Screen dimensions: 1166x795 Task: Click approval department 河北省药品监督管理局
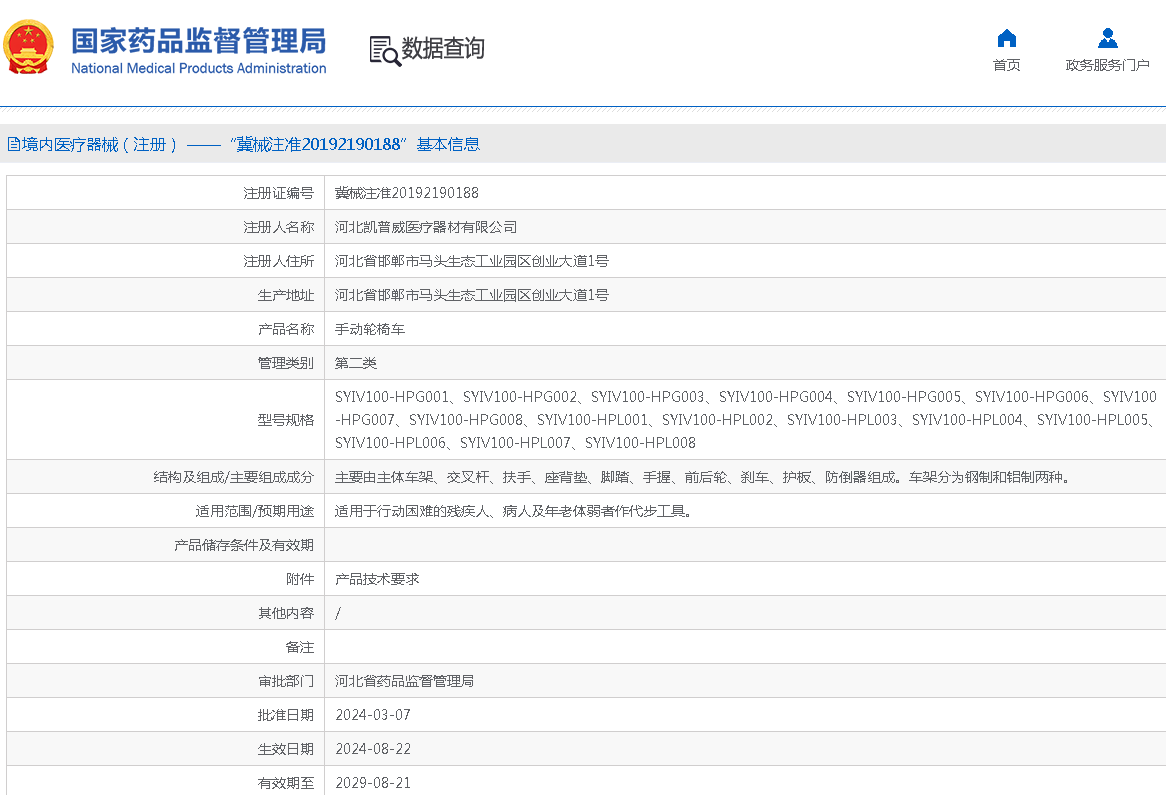point(404,681)
